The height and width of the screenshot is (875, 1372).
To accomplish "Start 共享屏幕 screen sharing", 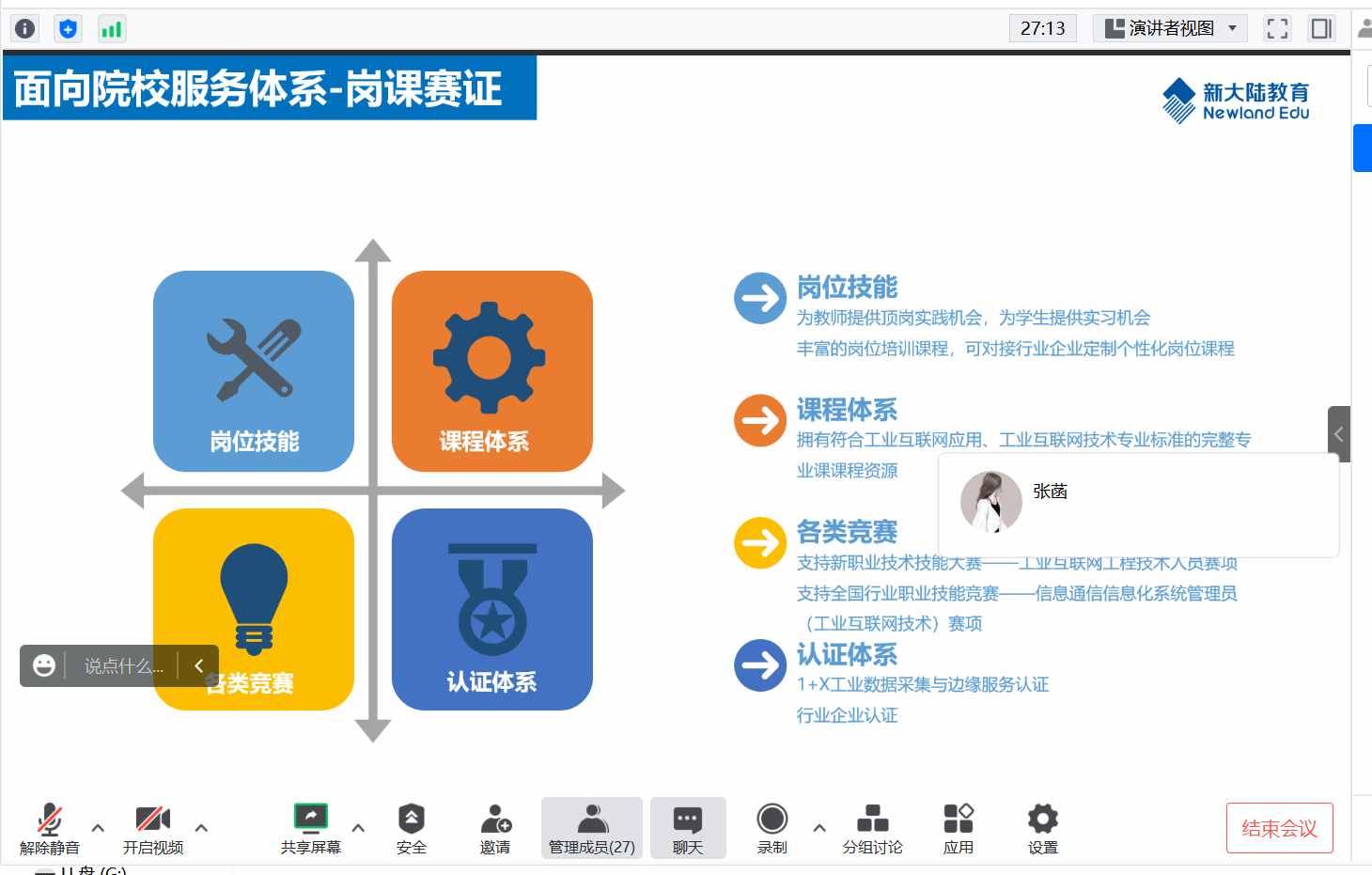I will click(x=310, y=828).
